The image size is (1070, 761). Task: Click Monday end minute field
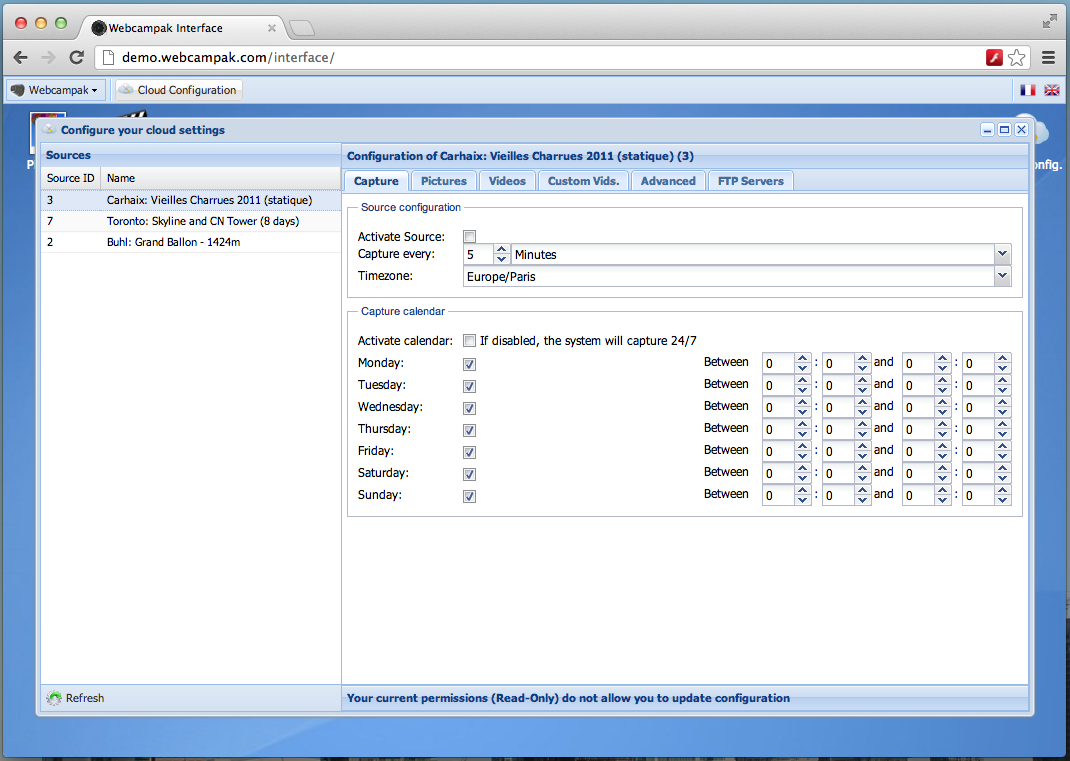coord(979,364)
